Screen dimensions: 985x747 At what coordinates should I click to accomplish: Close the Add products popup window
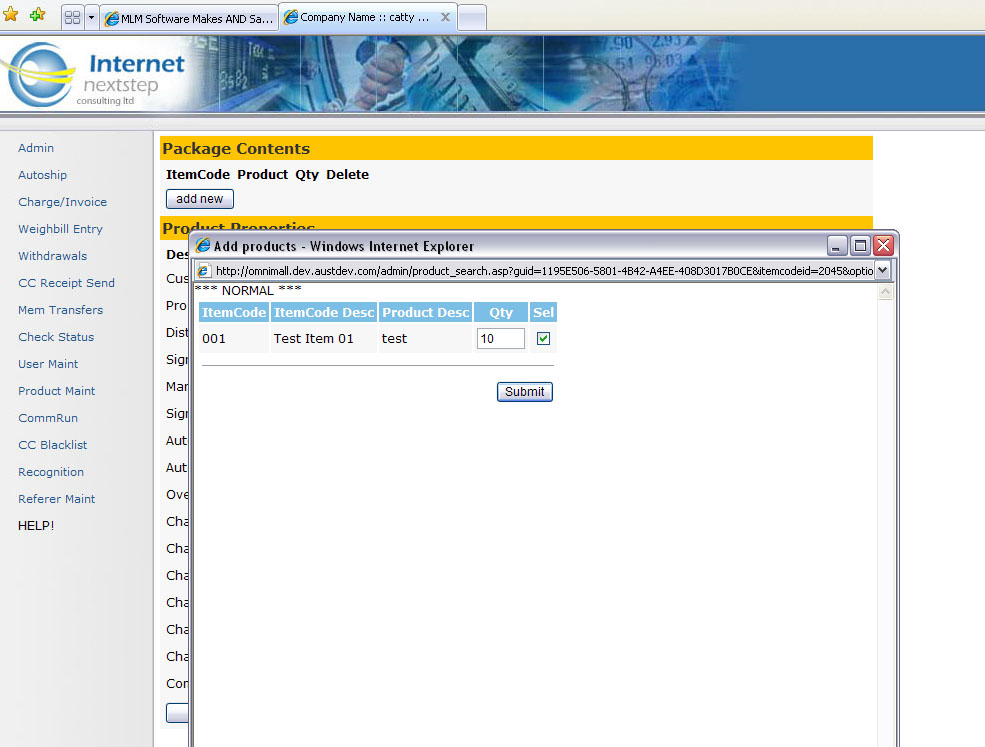tap(882, 245)
